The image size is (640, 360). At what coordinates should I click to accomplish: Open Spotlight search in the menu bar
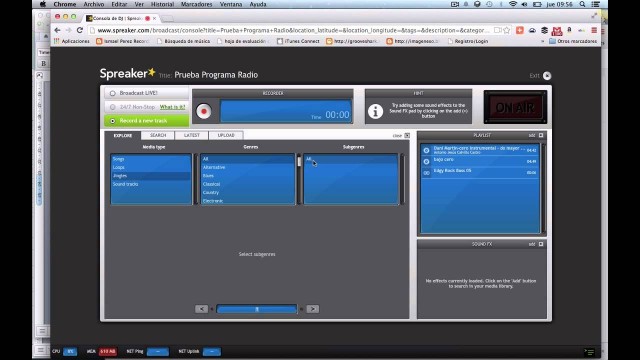[x=582, y=4]
